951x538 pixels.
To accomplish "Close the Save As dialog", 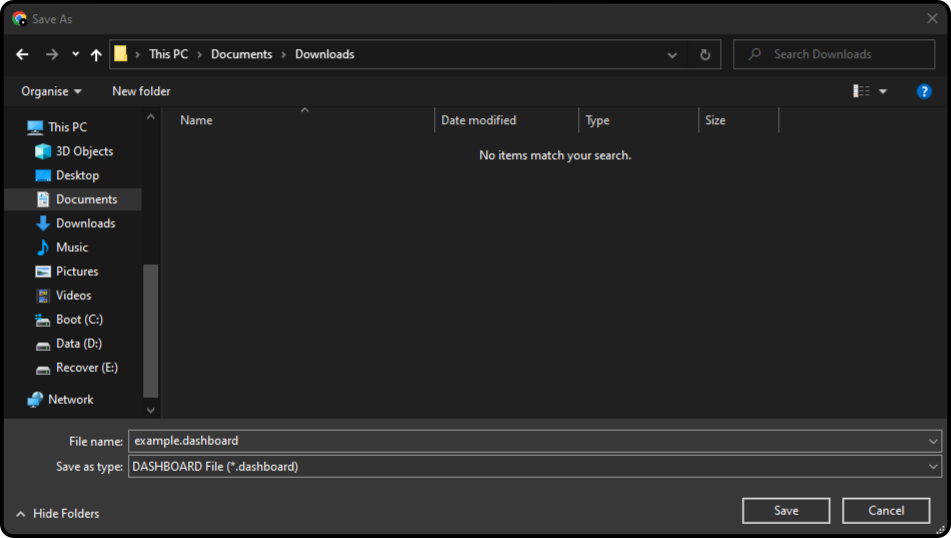I will (932, 19).
